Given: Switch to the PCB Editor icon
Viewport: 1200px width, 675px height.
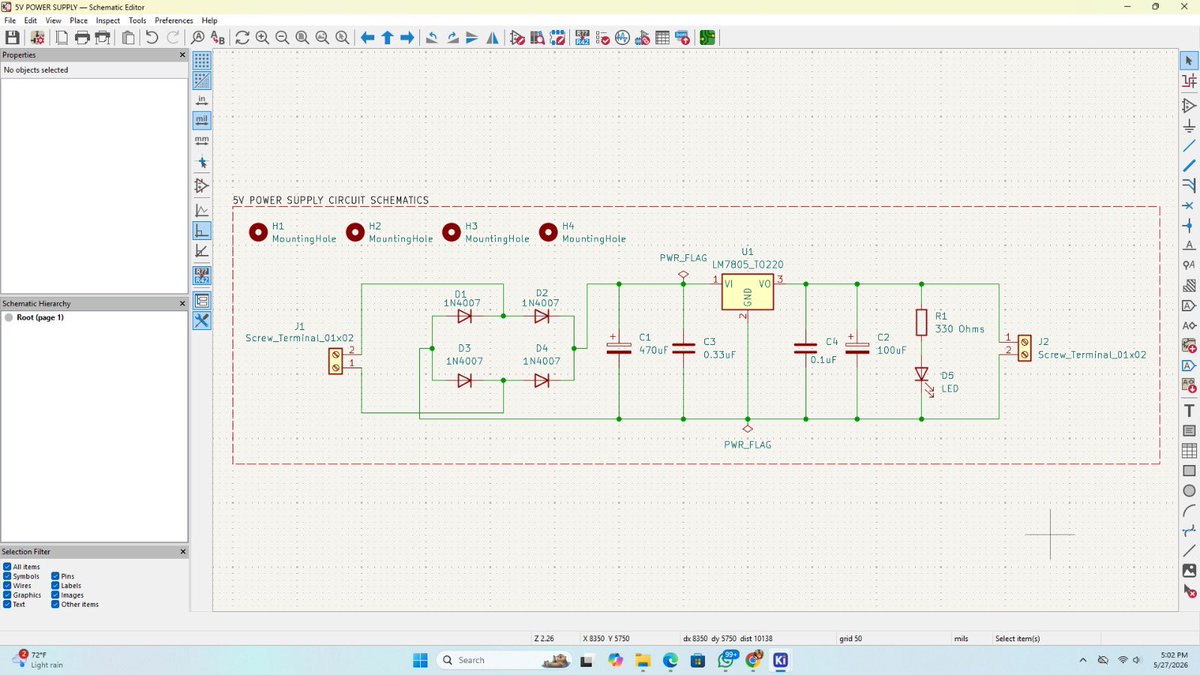Looking at the screenshot, I should point(707,37).
